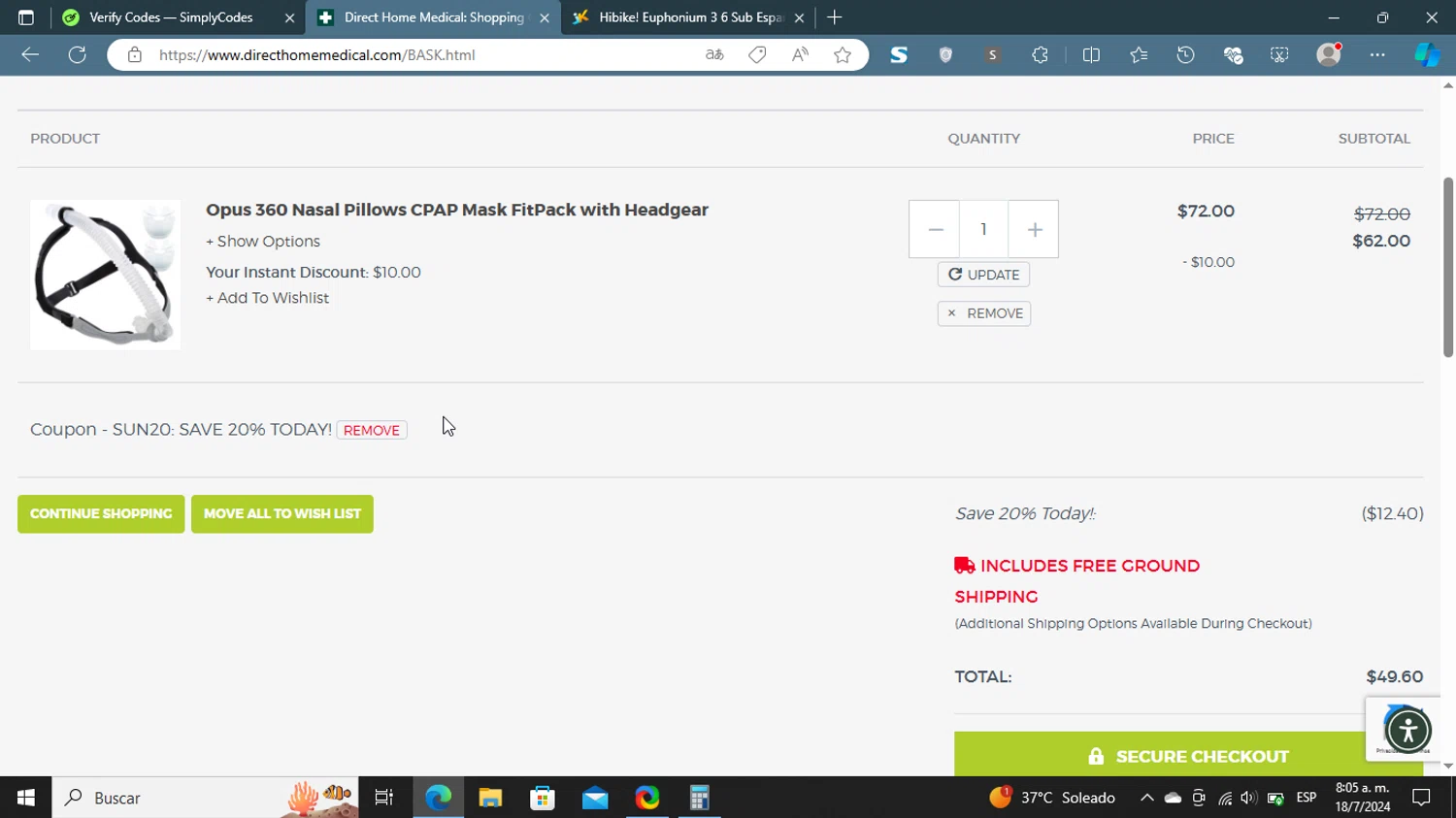View site information lock icon

[135, 55]
